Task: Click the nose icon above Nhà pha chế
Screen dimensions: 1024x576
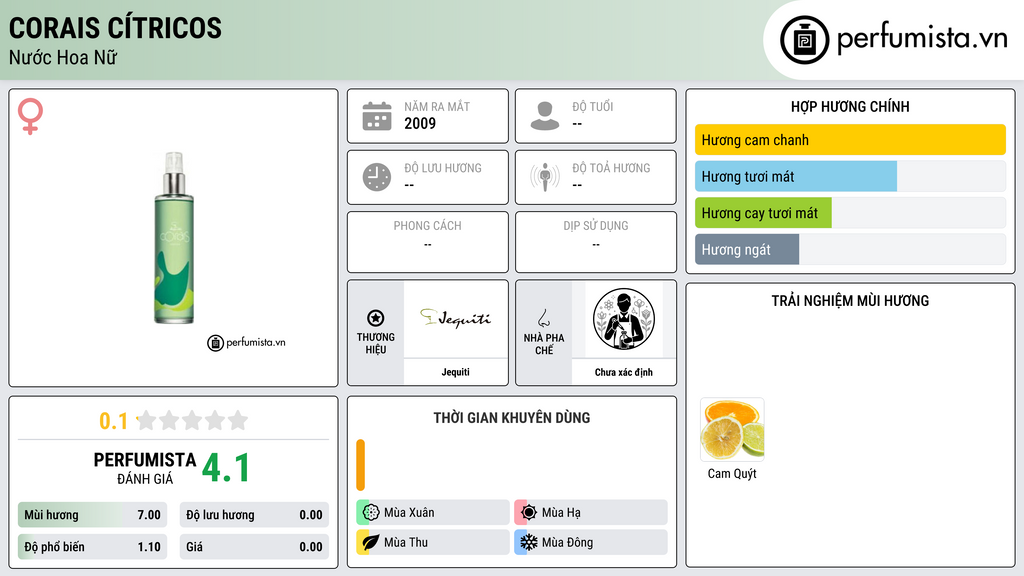Action: [x=543, y=318]
